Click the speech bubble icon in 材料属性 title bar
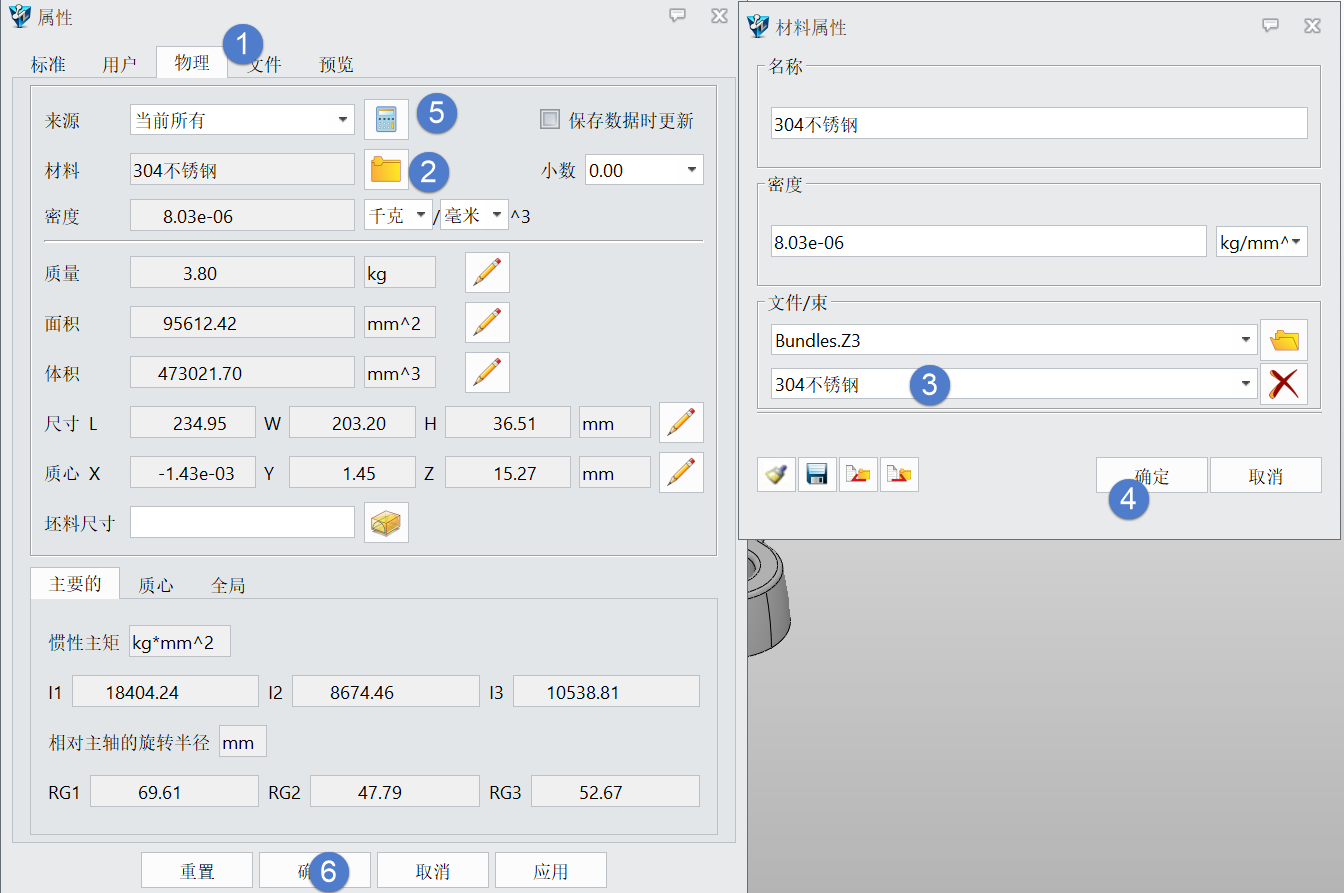The width and height of the screenshot is (1344, 893). coord(1271,26)
